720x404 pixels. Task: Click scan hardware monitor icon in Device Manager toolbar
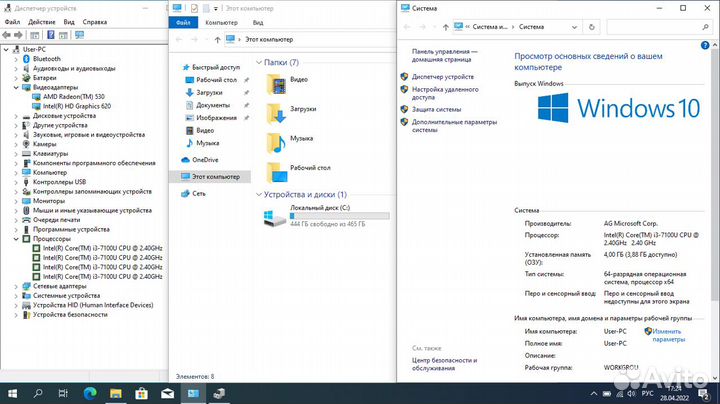(79, 35)
